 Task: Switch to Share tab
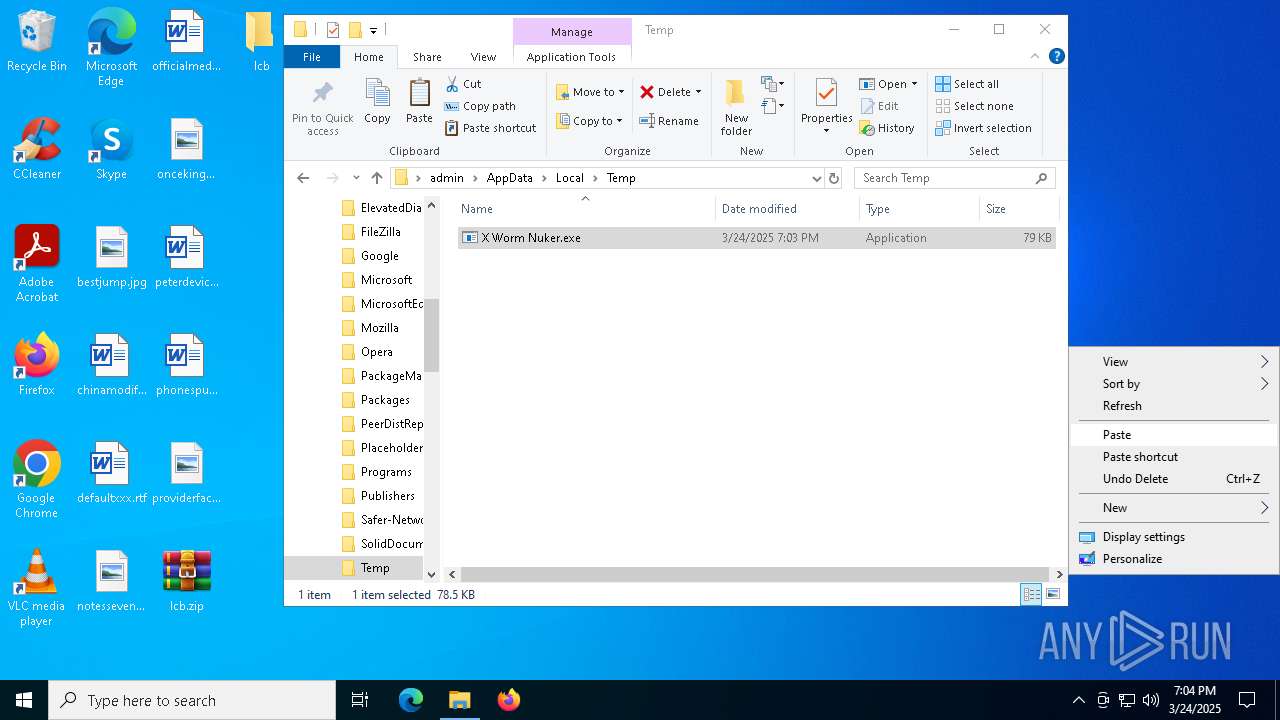[x=427, y=57]
